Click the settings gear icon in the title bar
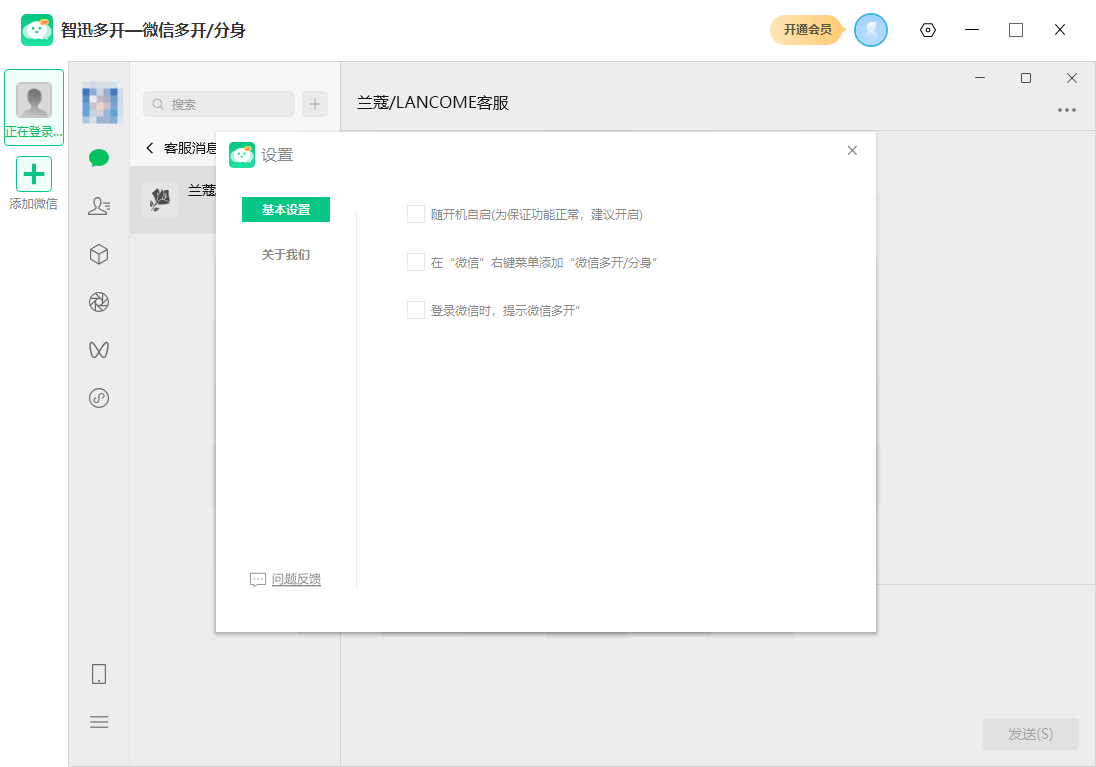Image resolution: width=1096 pixels, height=767 pixels. [927, 30]
